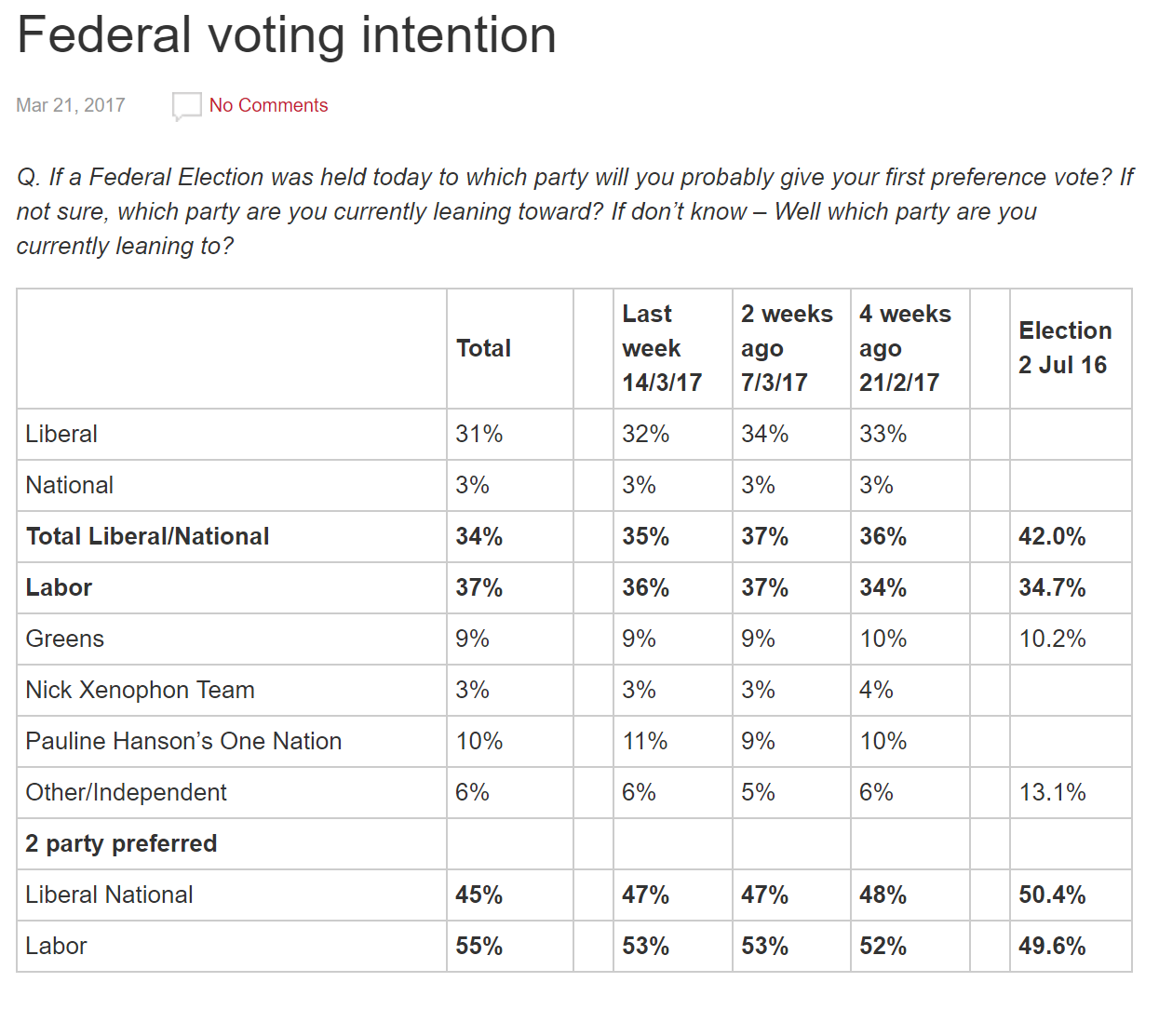This screenshot has width=1159, height=1036.
Task: Click the speech bubble comment icon
Action: pyautogui.click(x=186, y=106)
